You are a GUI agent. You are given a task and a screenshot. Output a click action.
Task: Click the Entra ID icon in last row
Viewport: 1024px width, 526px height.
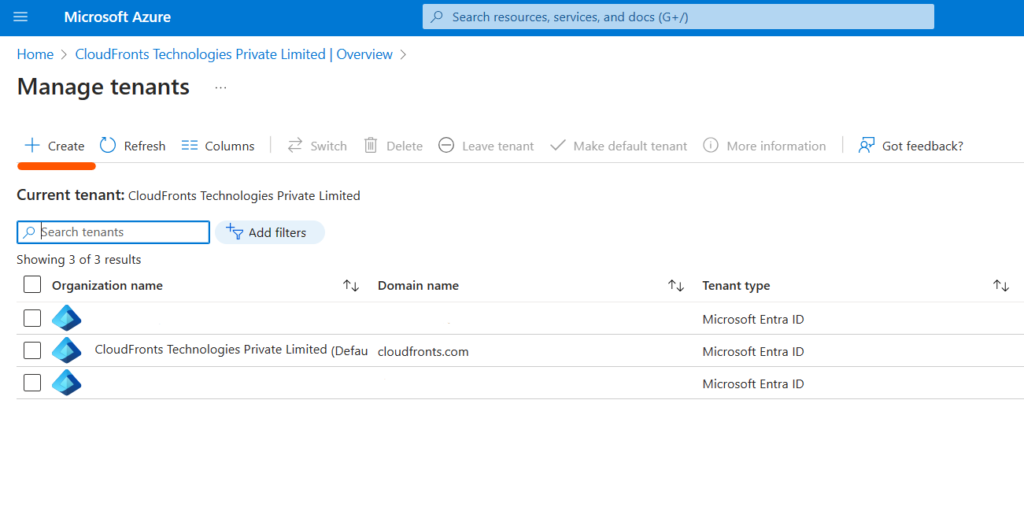(x=67, y=383)
